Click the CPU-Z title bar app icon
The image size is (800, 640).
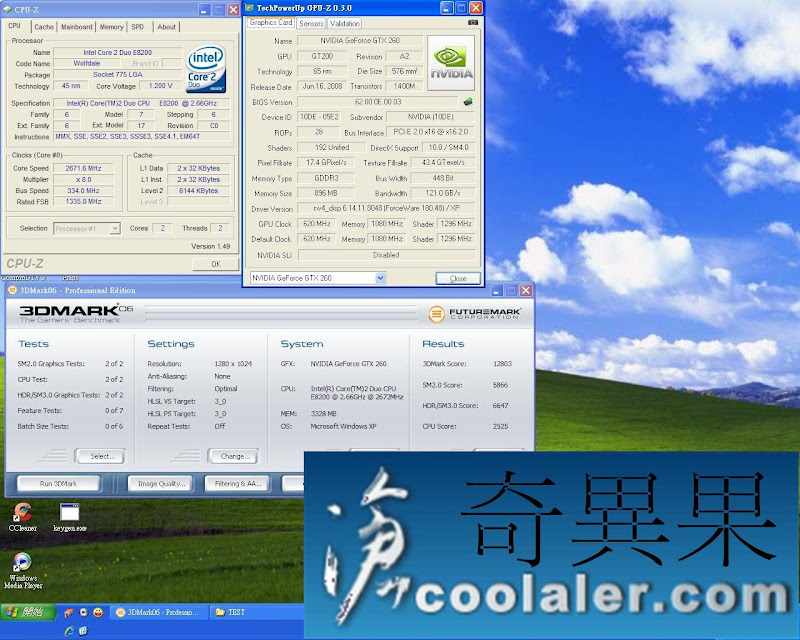coord(7,9)
